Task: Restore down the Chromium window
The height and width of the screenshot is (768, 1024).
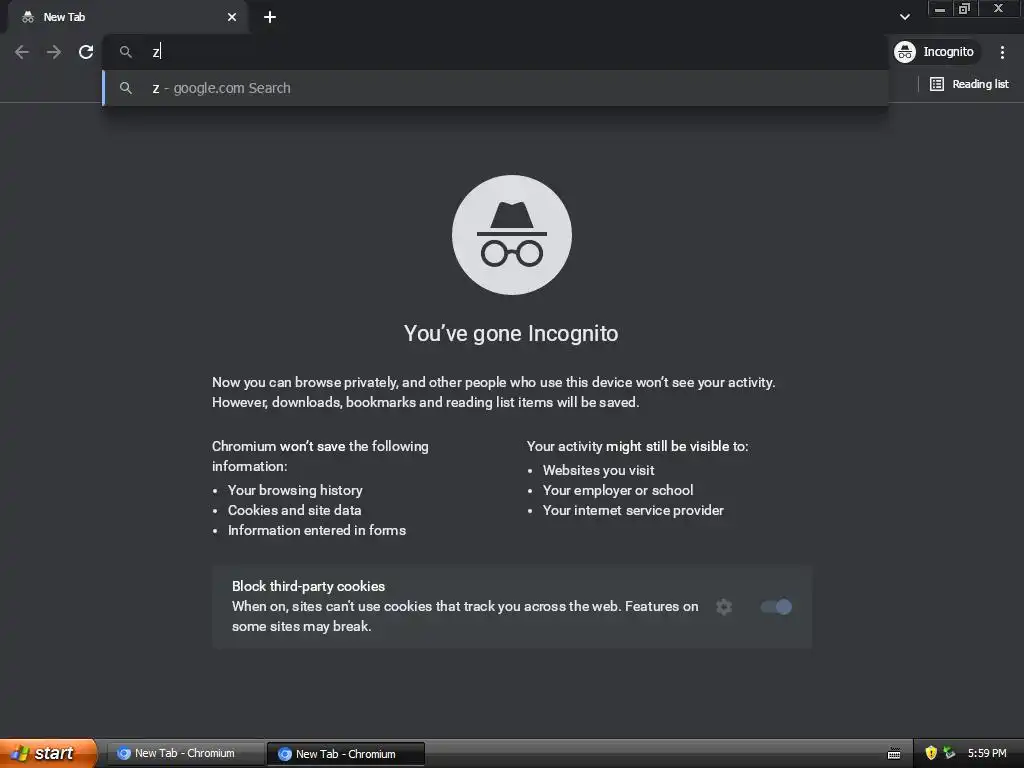Action: coord(964,9)
